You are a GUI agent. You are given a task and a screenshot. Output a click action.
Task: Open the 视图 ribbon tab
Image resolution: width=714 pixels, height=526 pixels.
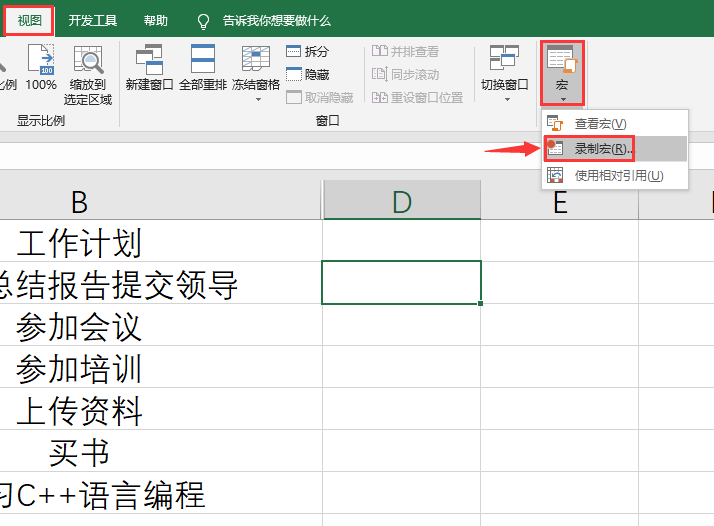click(x=29, y=20)
